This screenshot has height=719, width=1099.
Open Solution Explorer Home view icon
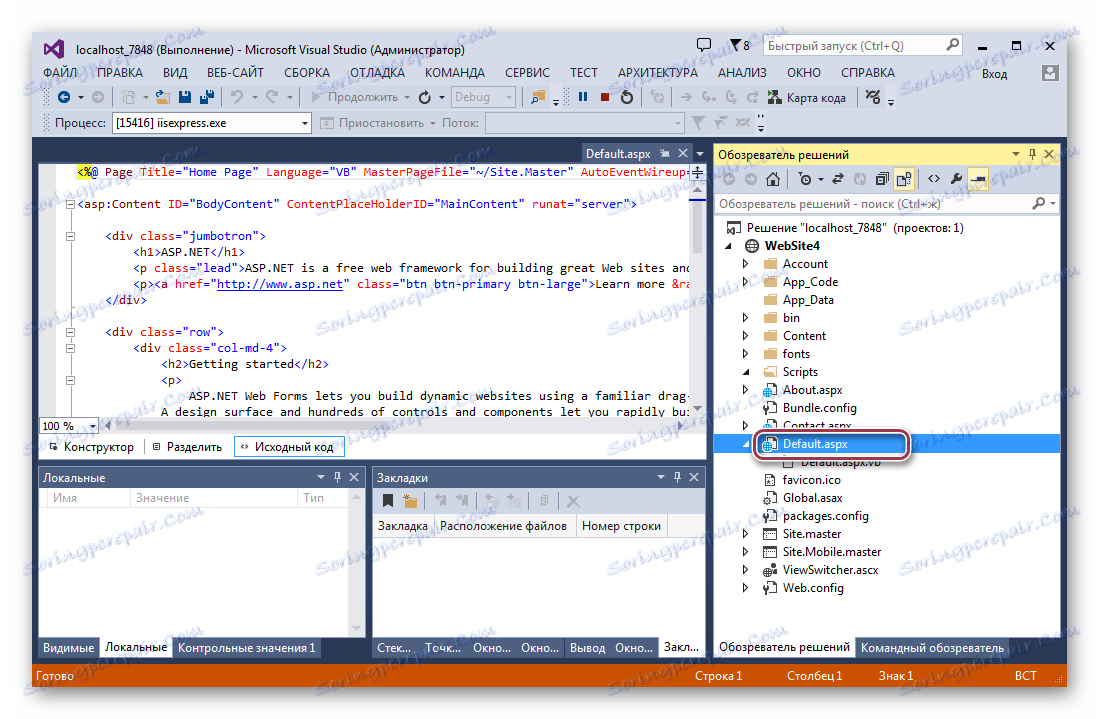pos(772,179)
